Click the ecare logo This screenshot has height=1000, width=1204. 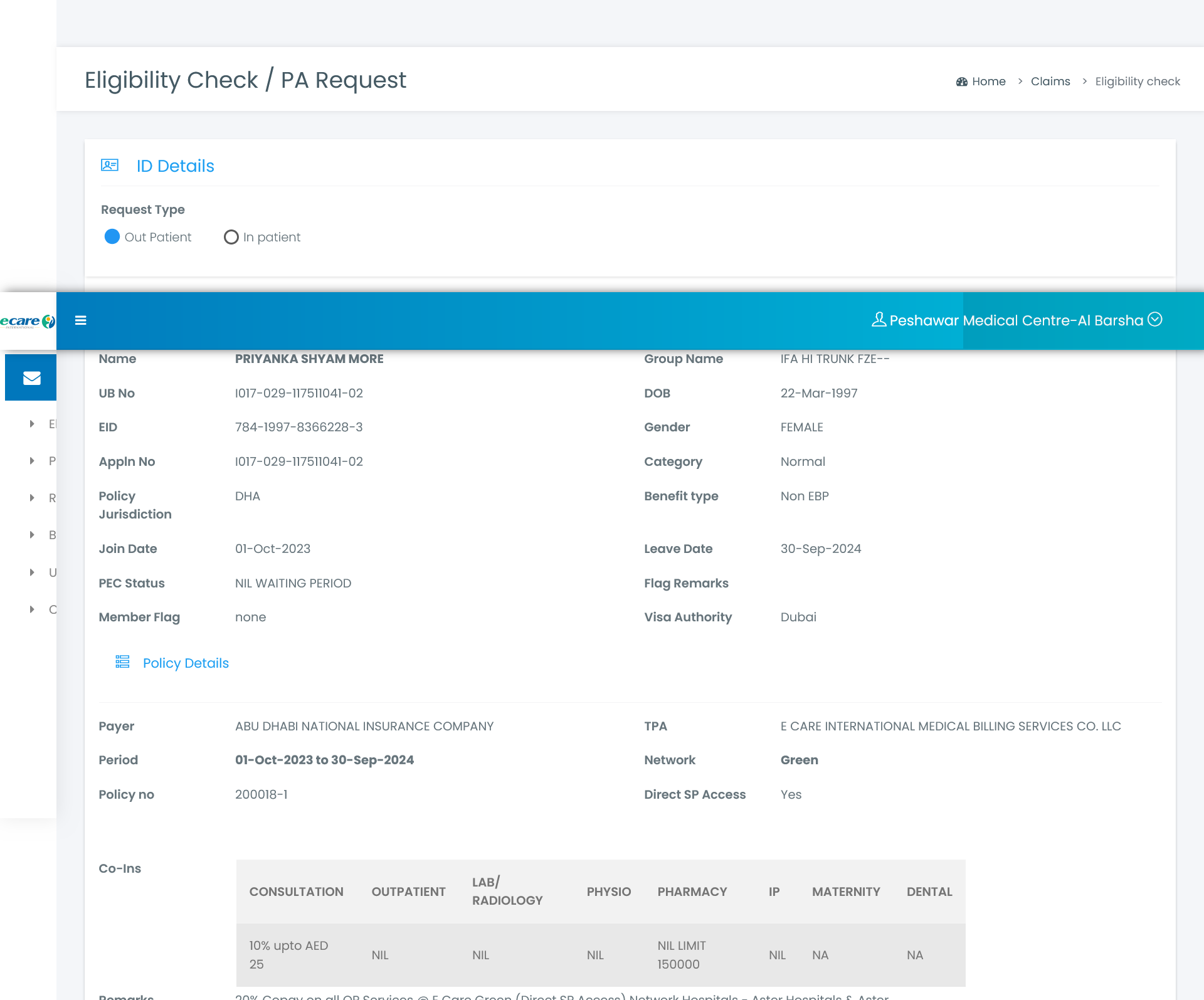click(28, 321)
